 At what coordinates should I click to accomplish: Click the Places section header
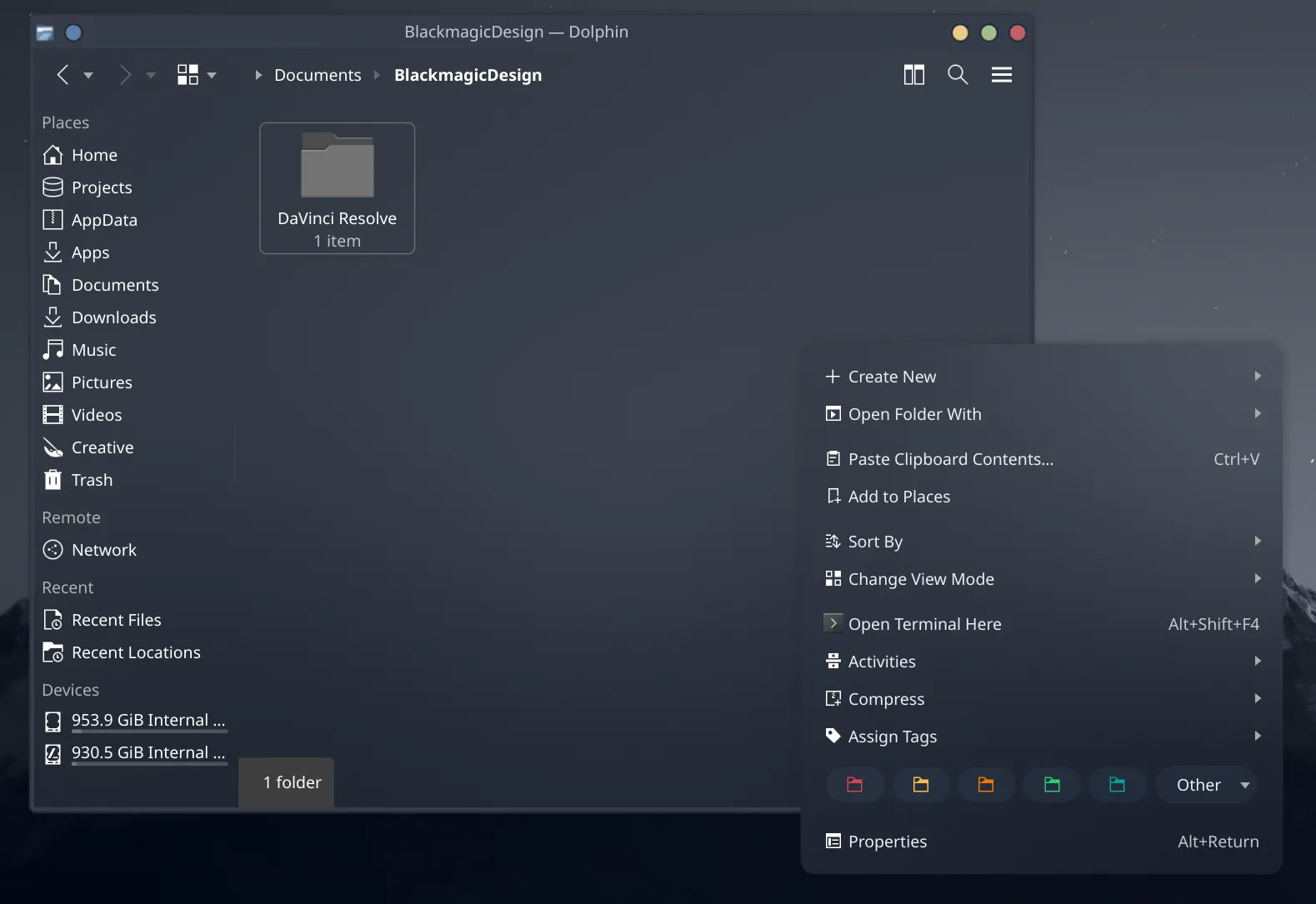66,122
